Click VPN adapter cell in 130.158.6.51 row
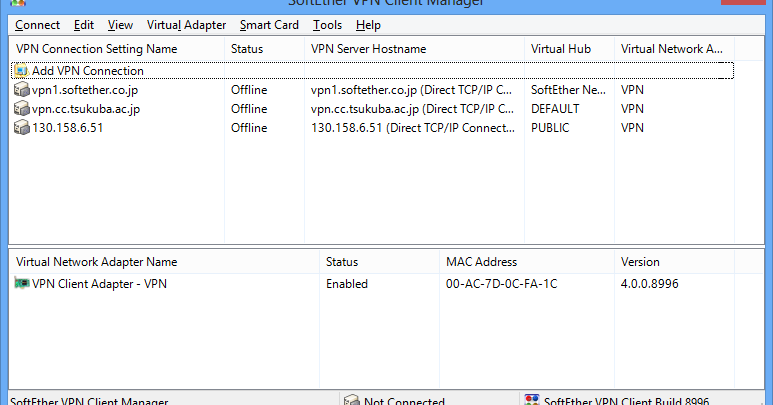 (x=632, y=128)
